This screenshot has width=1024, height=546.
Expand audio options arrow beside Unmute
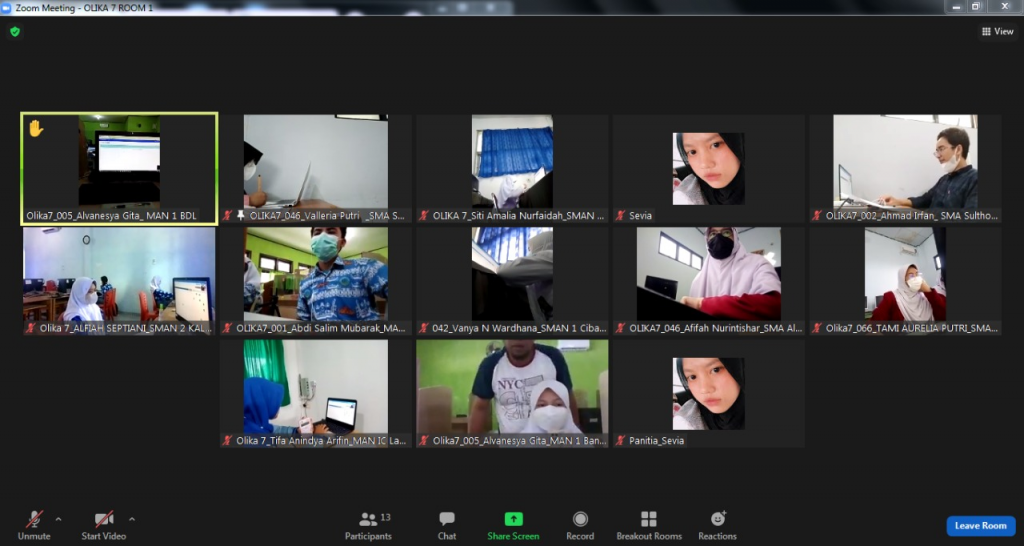[x=58, y=519]
